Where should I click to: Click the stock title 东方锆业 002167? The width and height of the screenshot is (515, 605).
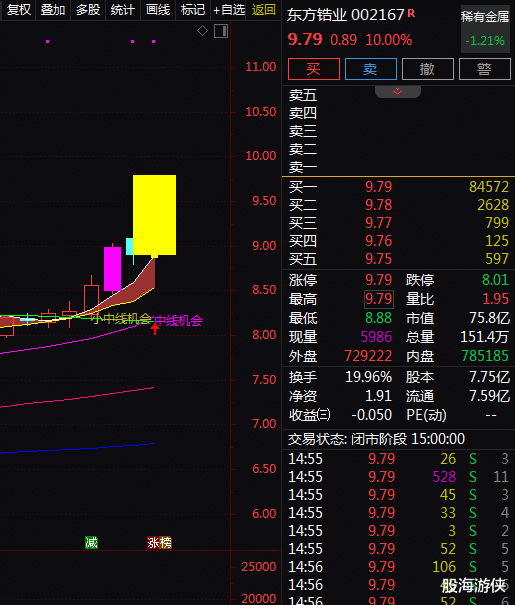pyautogui.click(x=346, y=15)
